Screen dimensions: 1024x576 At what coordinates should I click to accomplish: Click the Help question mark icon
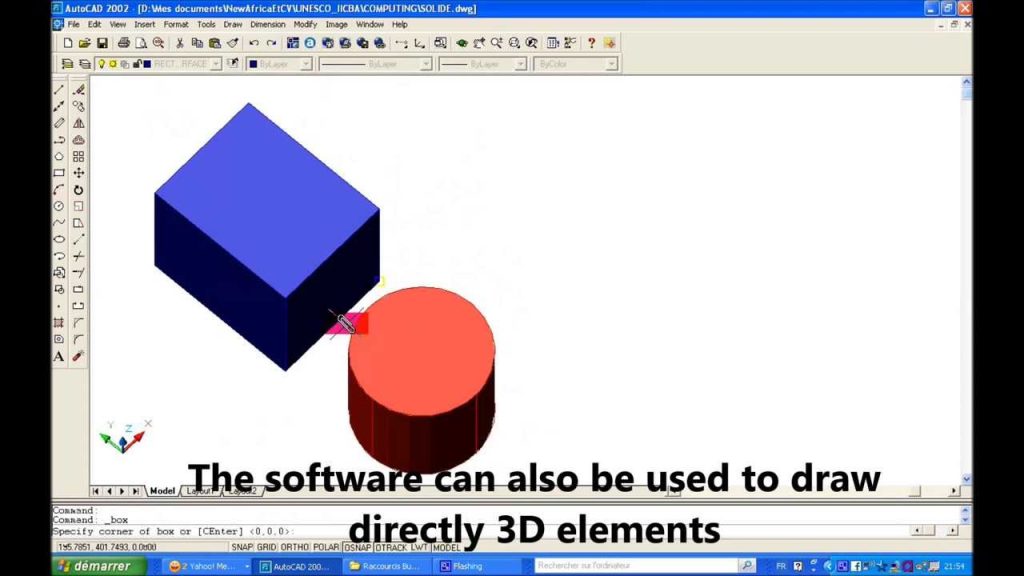591,43
